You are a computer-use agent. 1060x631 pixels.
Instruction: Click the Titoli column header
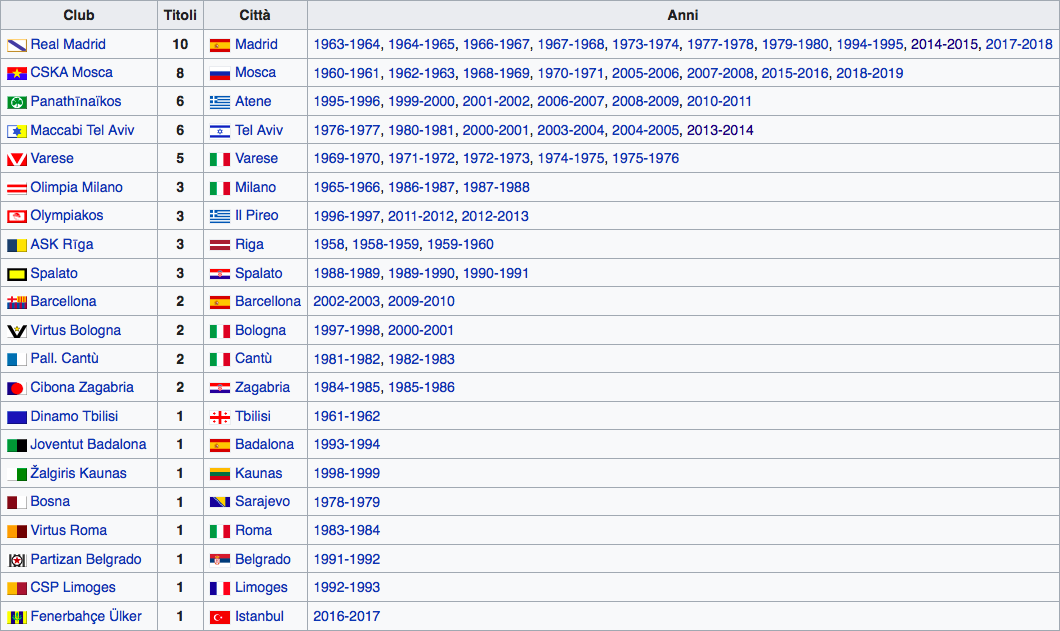point(180,15)
